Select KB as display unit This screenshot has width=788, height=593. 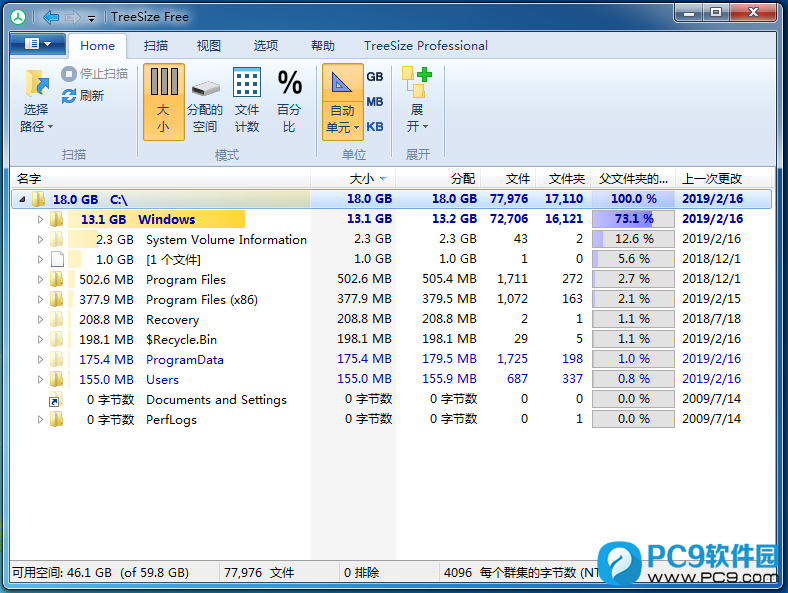click(375, 127)
